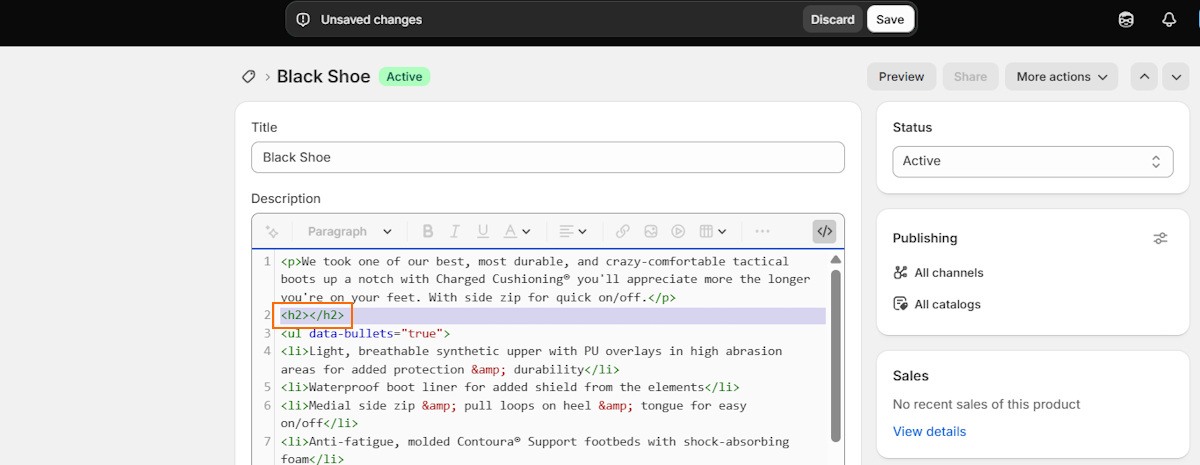1200x465 pixels.
Task: Click the insert video icon
Action: tap(679, 231)
